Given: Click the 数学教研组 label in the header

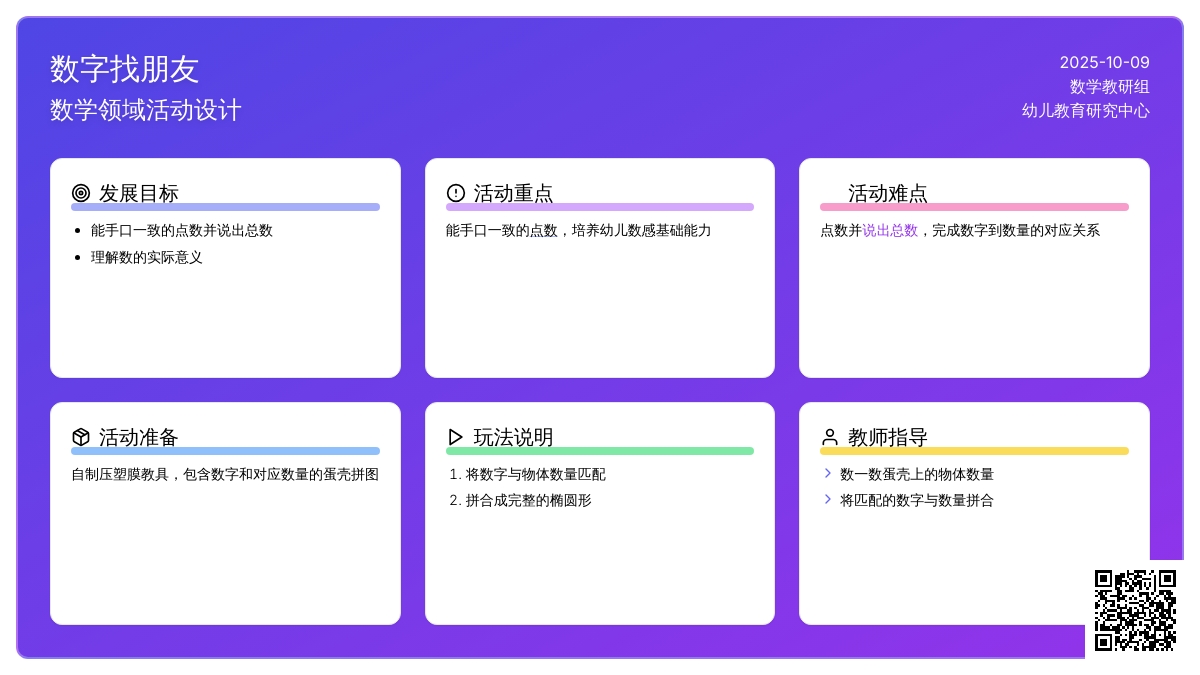Looking at the screenshot, I should coord(1109,87).
